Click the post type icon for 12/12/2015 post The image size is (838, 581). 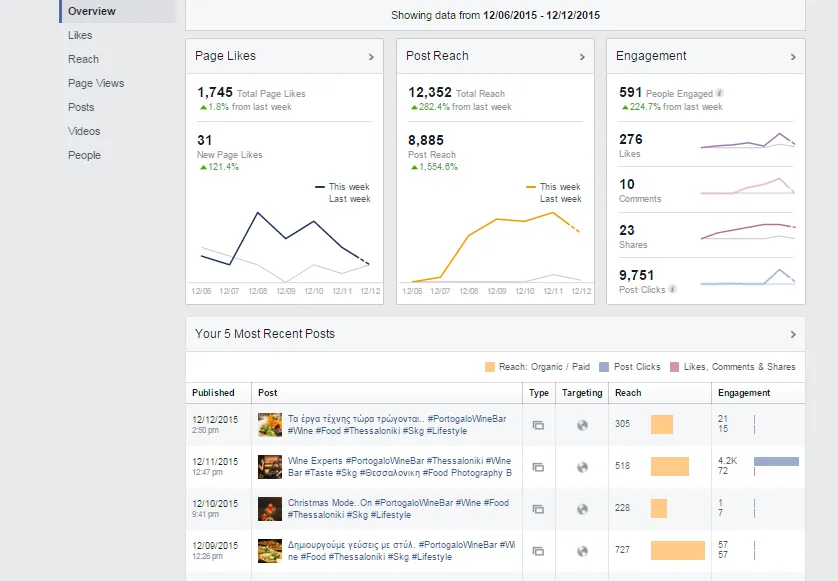(538, 425)
